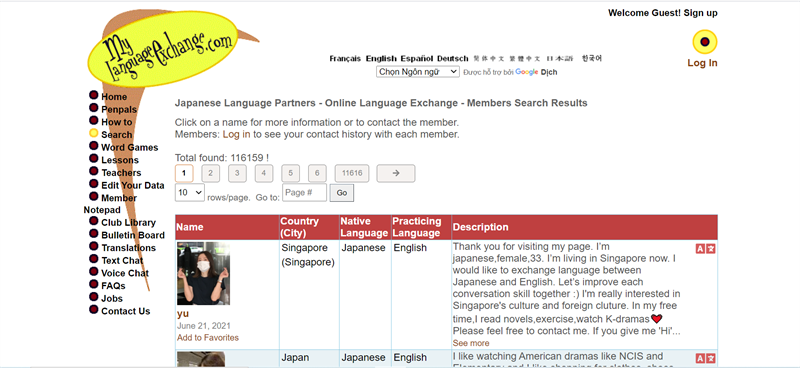Click the Native Language column header
Screen dimensions: 800x368
click(x=364, y=227)
